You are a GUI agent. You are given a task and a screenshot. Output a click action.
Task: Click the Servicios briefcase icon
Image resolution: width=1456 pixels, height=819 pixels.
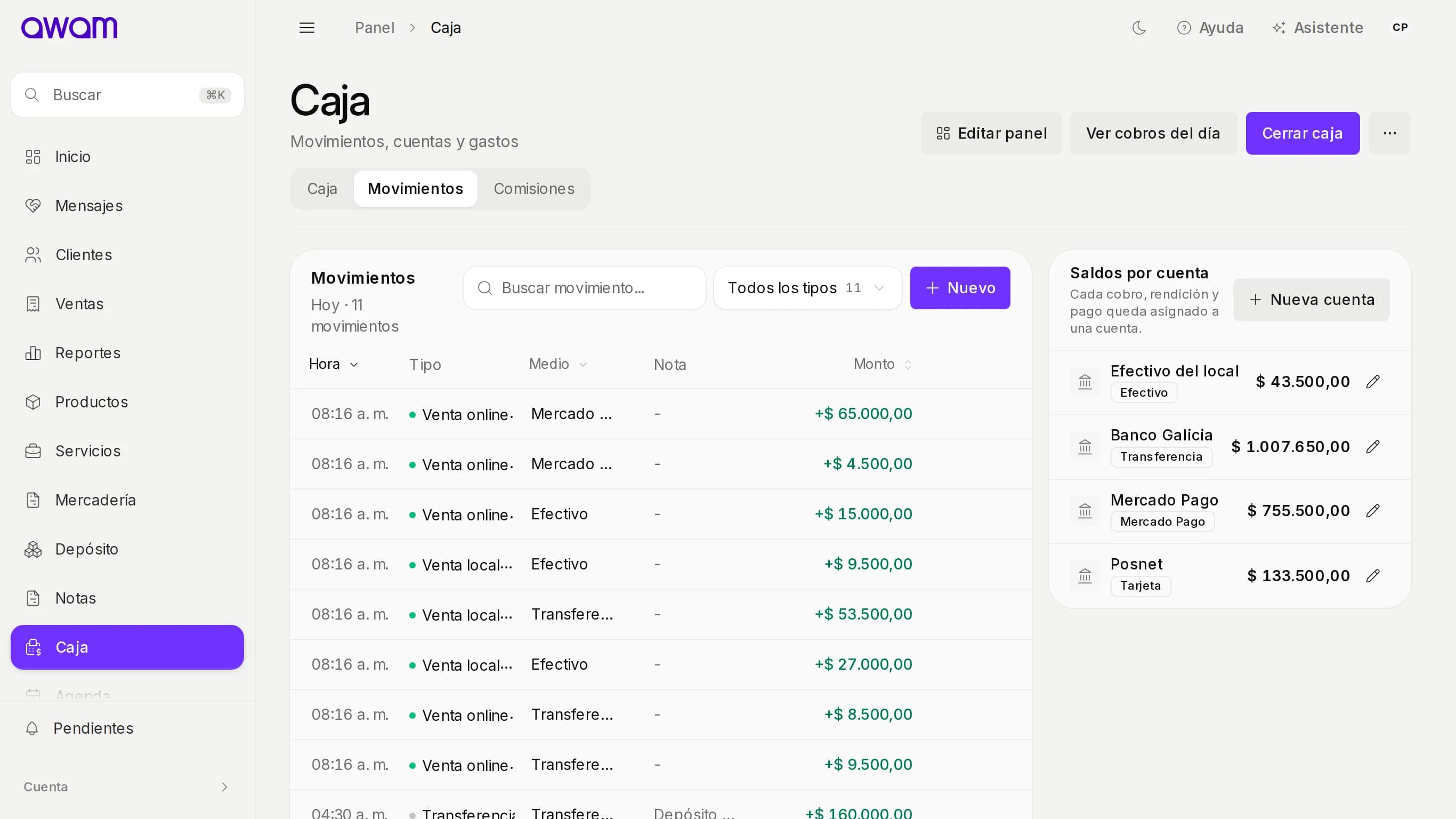(x=33, y=451)
